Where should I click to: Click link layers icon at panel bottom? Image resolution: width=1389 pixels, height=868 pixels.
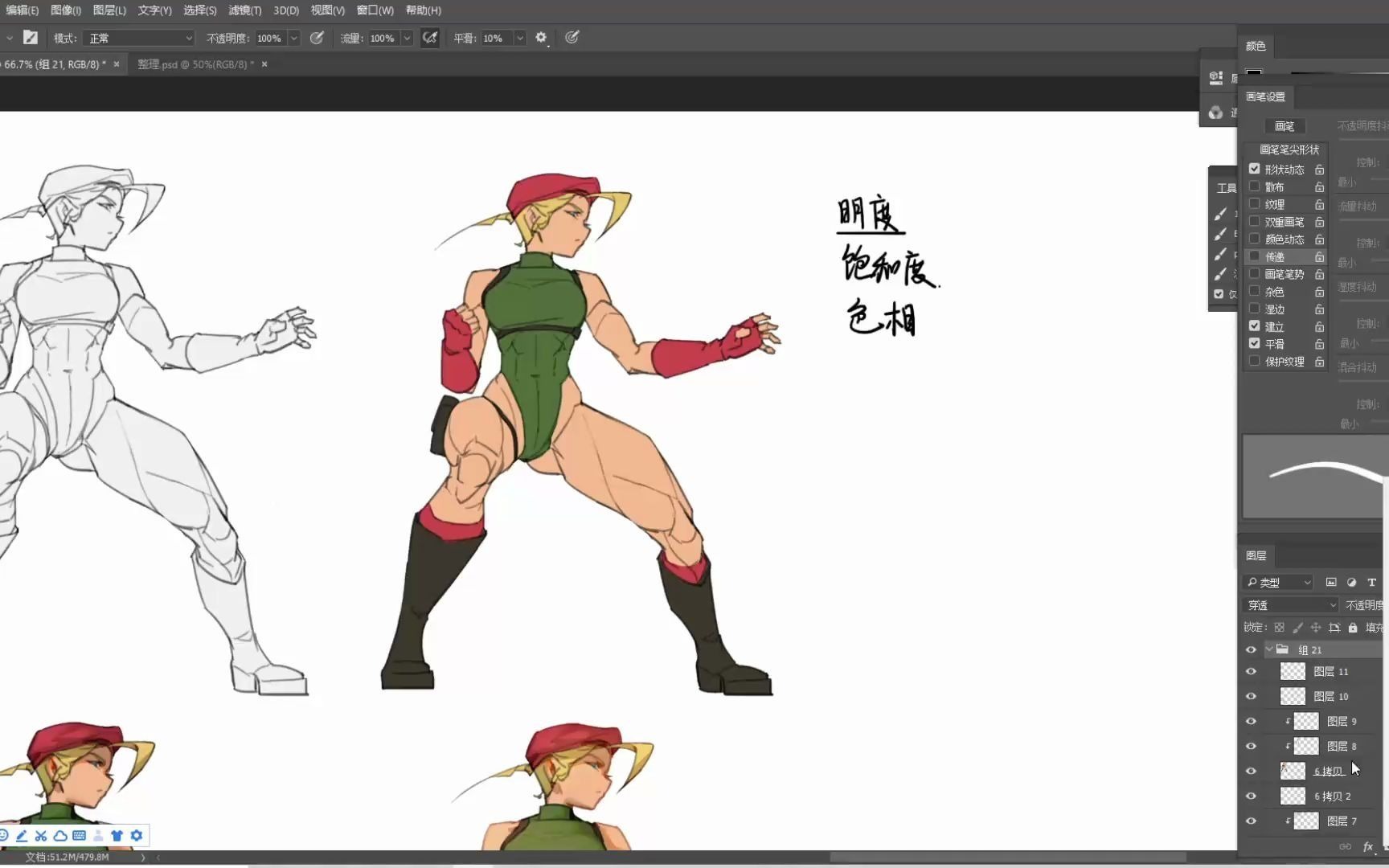click(1345, 846)
